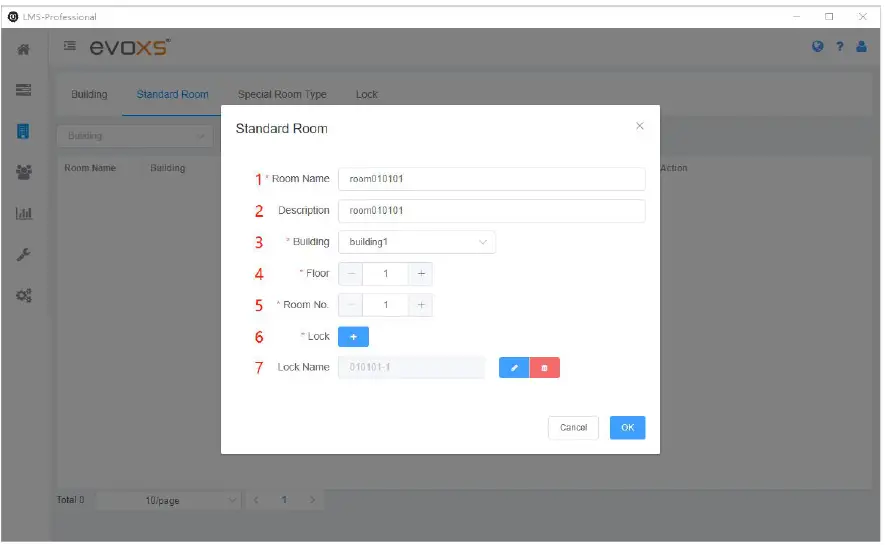This screenshot has width=888, height=553.
Task: Open the home icon in sidebar
Action: [23, 49]
